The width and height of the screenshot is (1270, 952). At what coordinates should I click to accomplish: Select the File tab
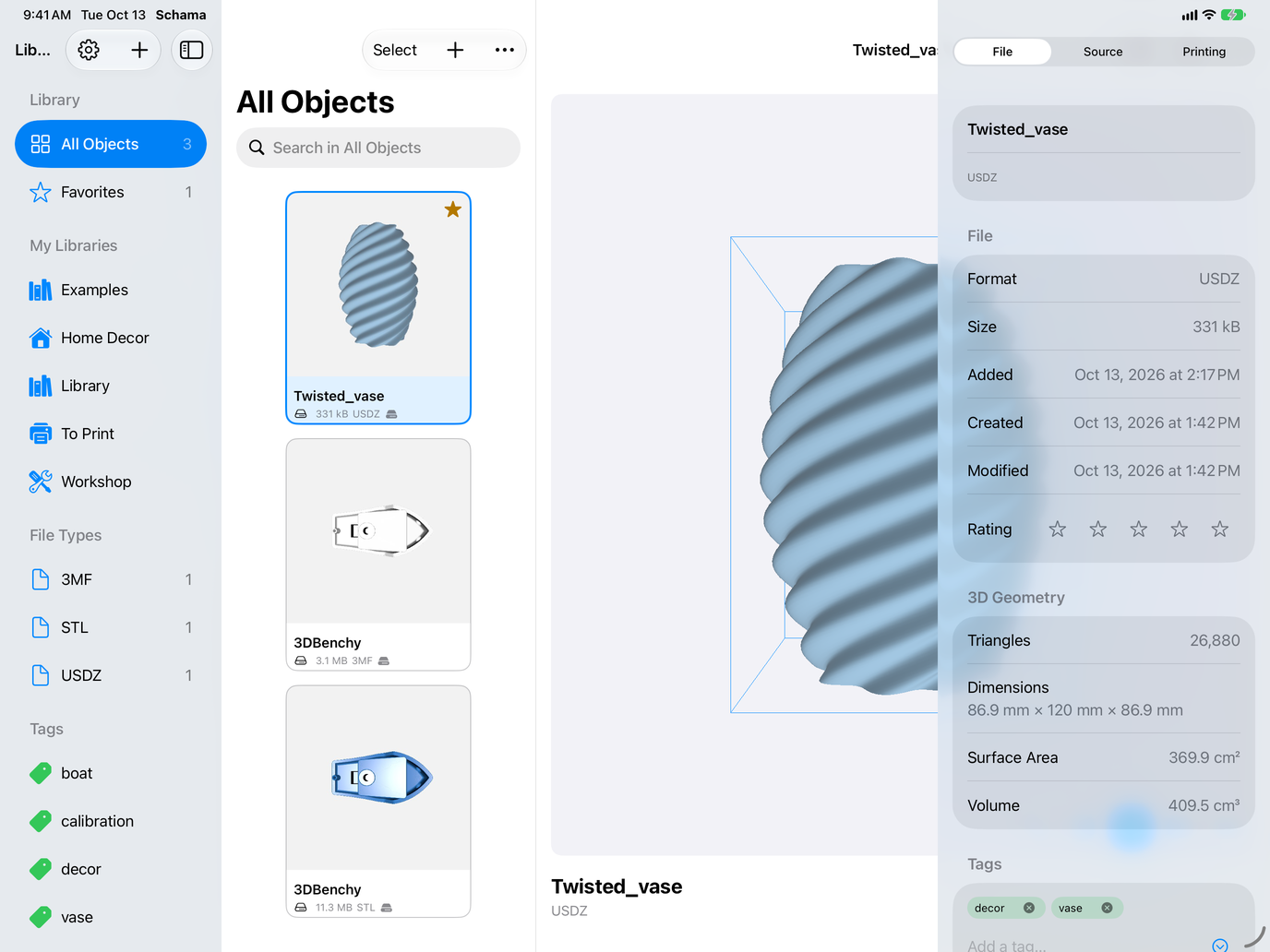(1002, 52)
